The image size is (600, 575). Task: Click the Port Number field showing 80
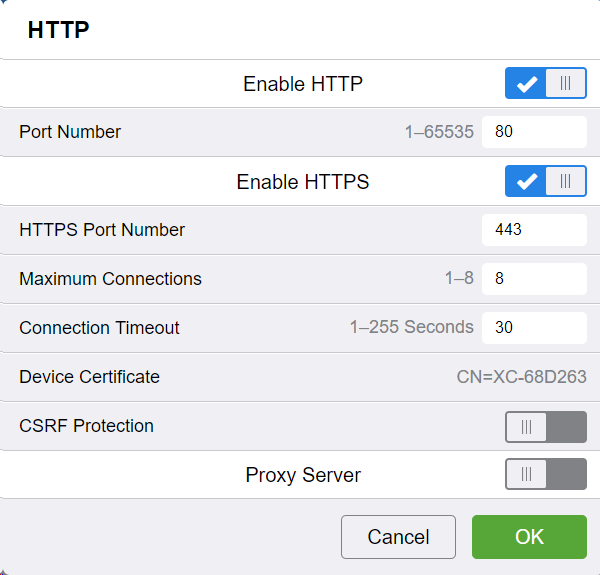533,132
